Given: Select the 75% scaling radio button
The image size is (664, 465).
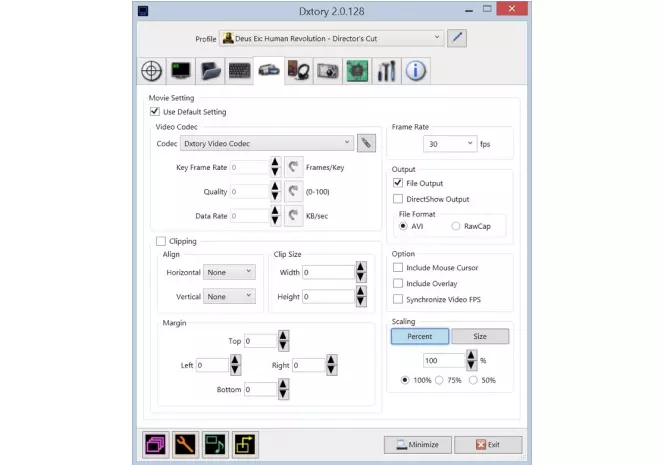Looking at the screenshot, I should pos(439,380).
